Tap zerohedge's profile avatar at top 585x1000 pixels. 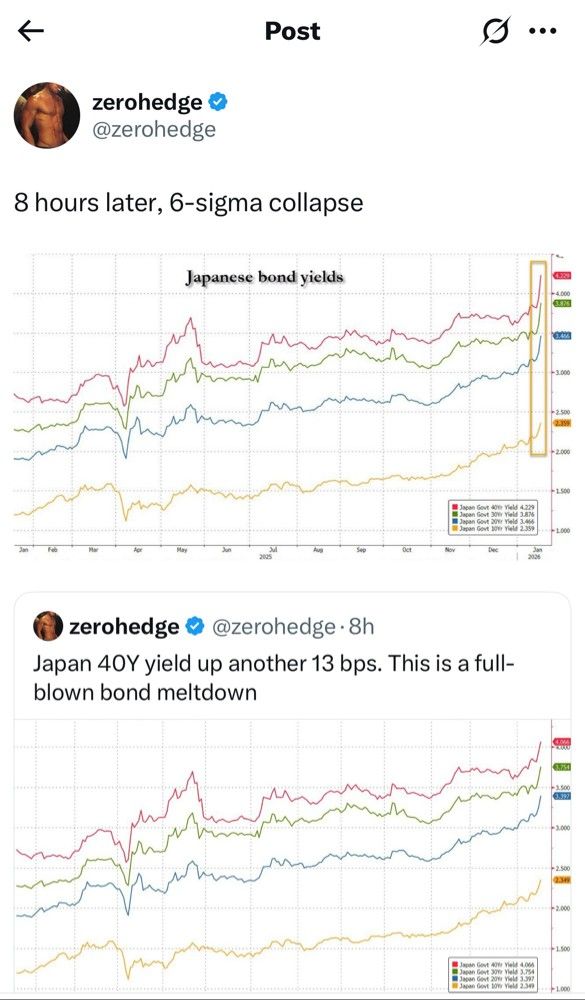coord(47,115)
